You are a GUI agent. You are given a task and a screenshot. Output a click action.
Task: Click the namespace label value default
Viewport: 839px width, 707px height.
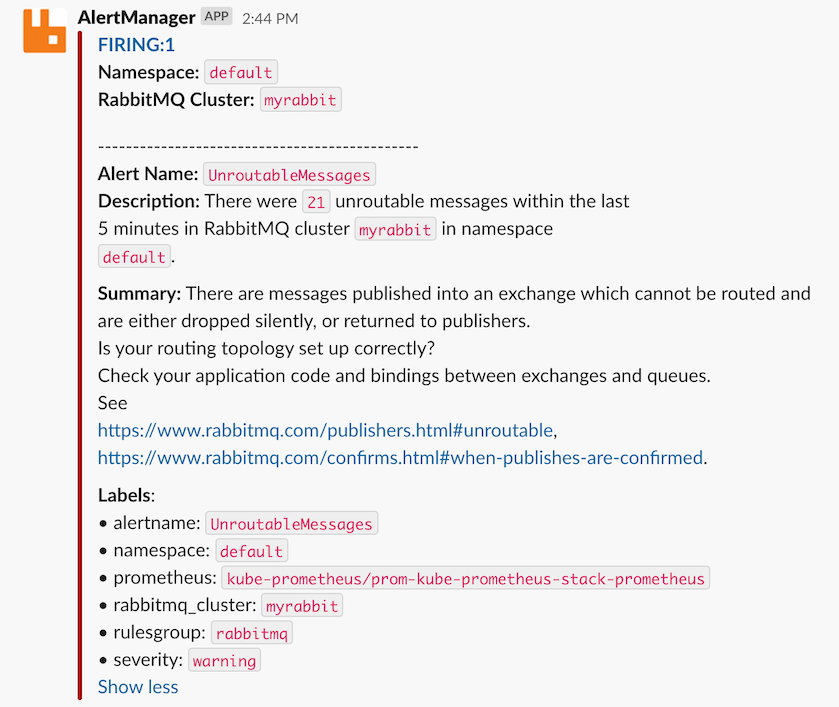click(252, 551)
